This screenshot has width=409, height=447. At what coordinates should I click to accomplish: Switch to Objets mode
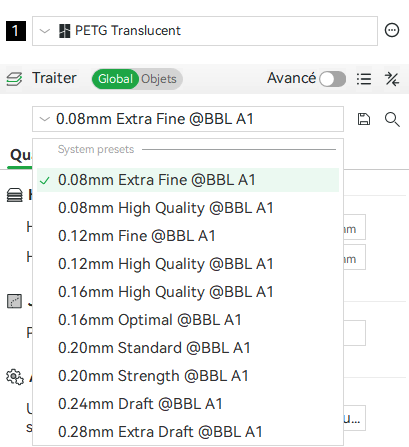(x=159, y=79)
